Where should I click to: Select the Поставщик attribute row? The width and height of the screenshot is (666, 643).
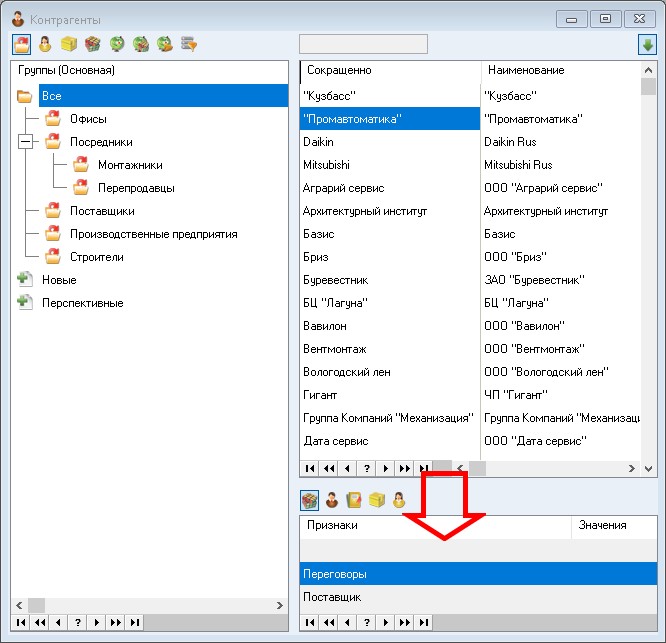tap(333, 597)
